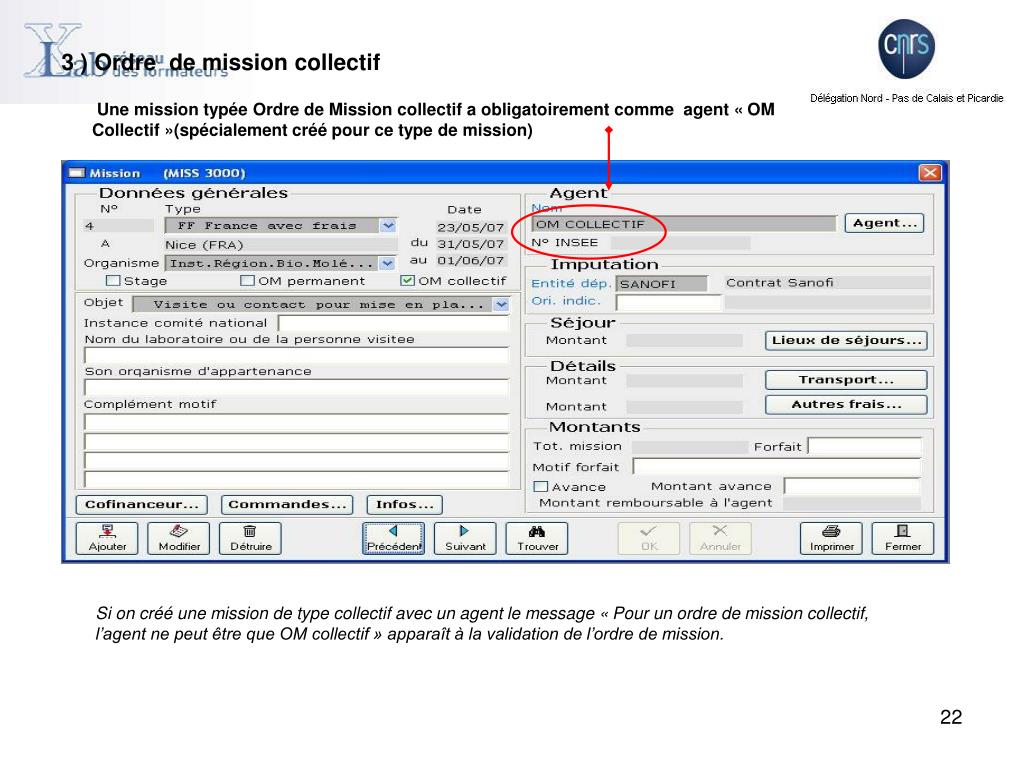
Task: Go to the Précédent record
Action: 394,539
